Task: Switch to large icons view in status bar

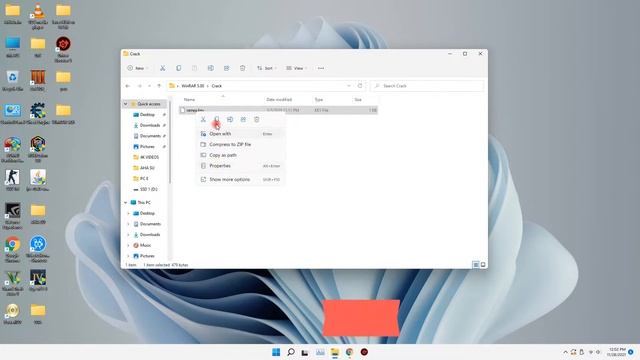Action: 483,265
